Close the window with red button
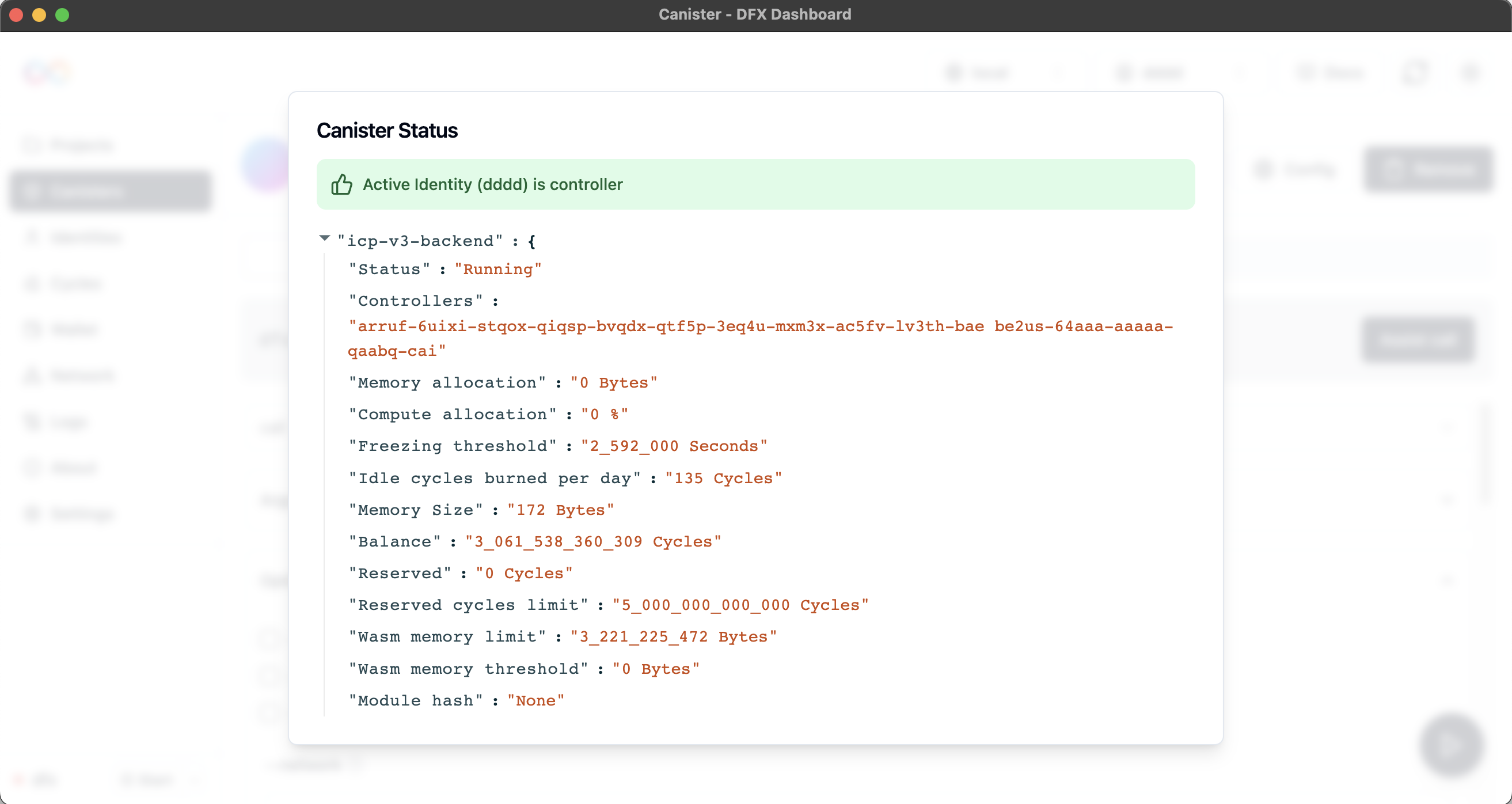1512x804 pixels. [x=17, y=14]
